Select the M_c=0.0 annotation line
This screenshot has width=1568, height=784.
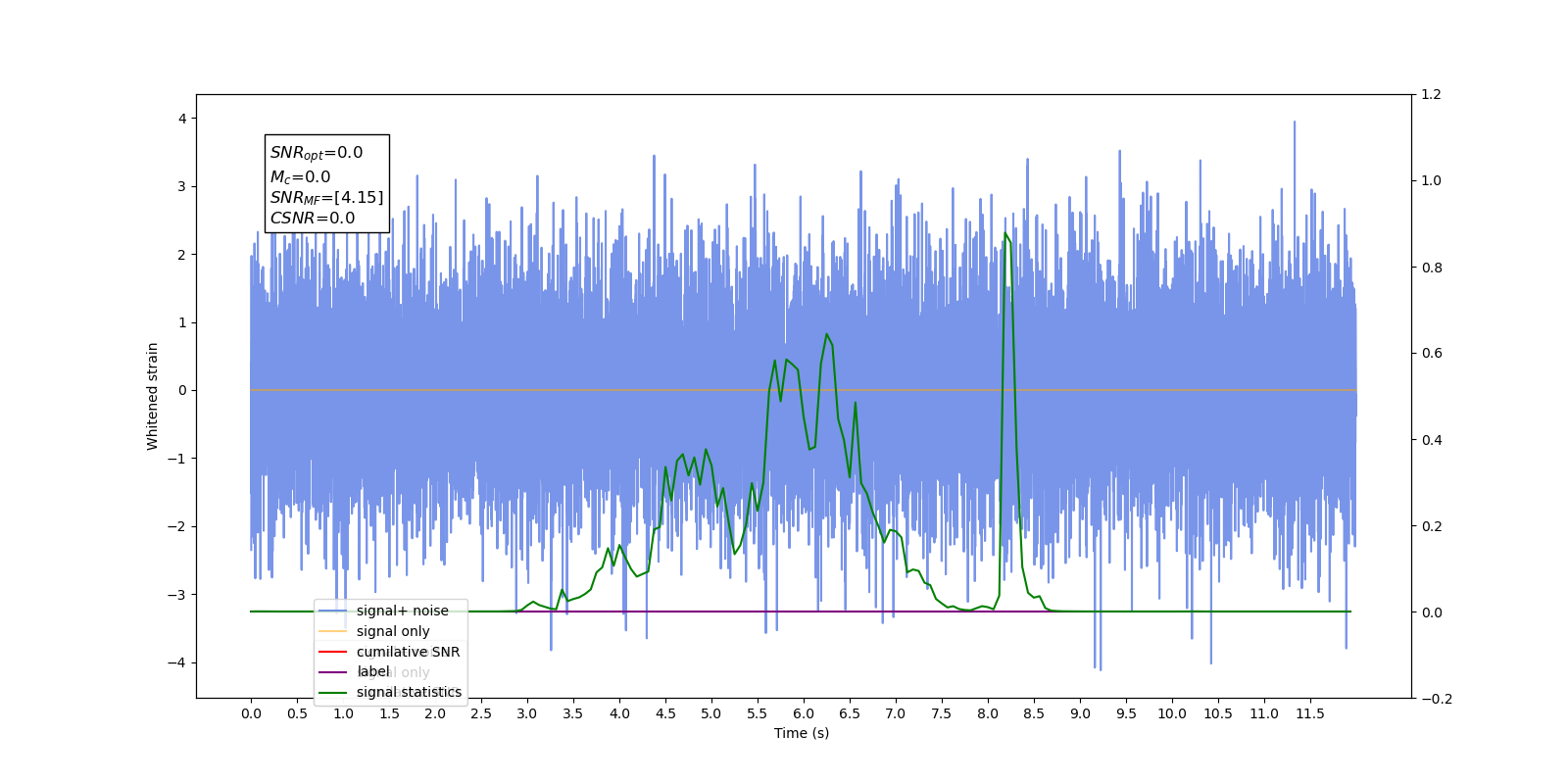(x=300, y=176)
